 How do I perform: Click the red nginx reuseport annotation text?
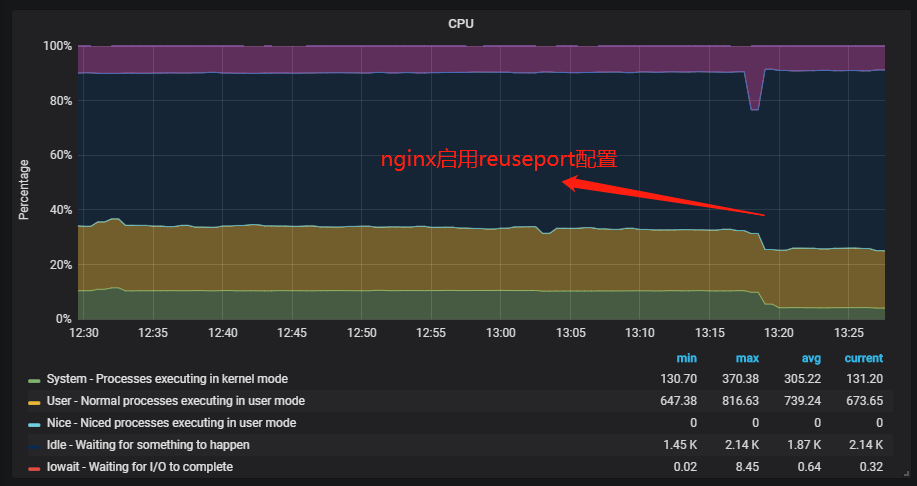(499, 160)
